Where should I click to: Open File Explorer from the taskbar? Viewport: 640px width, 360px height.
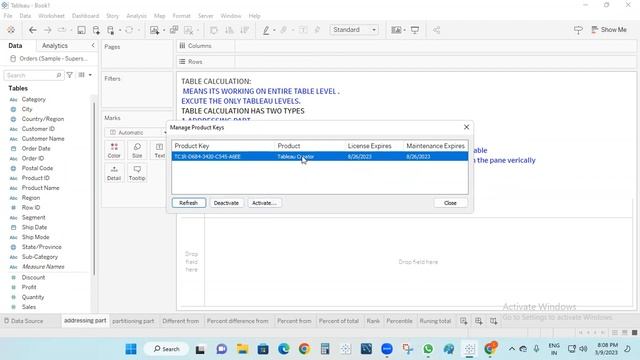click(242, 349)
